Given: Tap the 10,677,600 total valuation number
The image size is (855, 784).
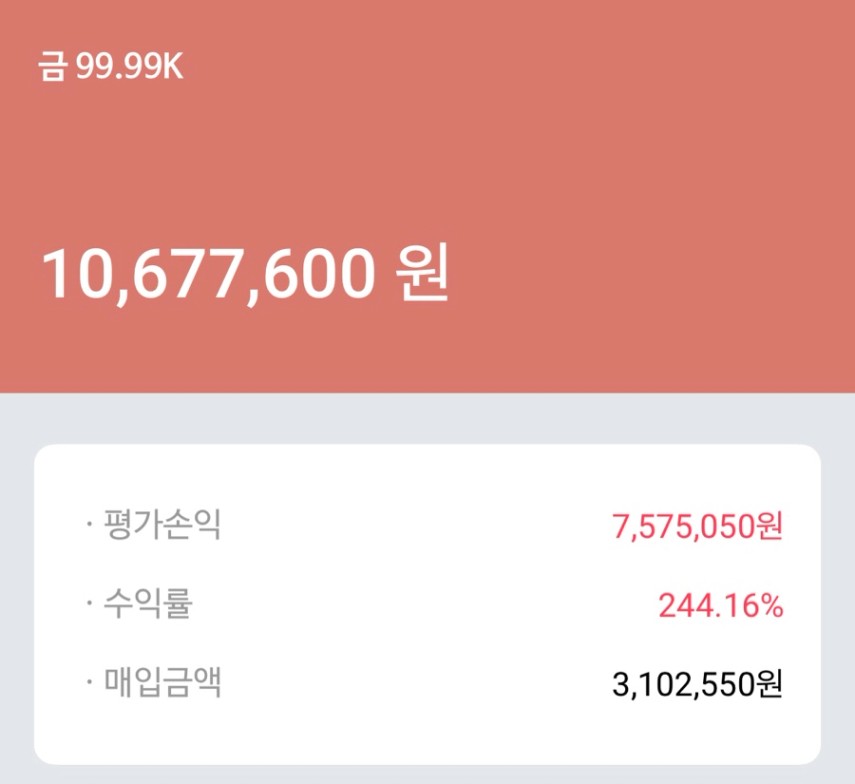Looking at the screenshot, I should (207, 274).
